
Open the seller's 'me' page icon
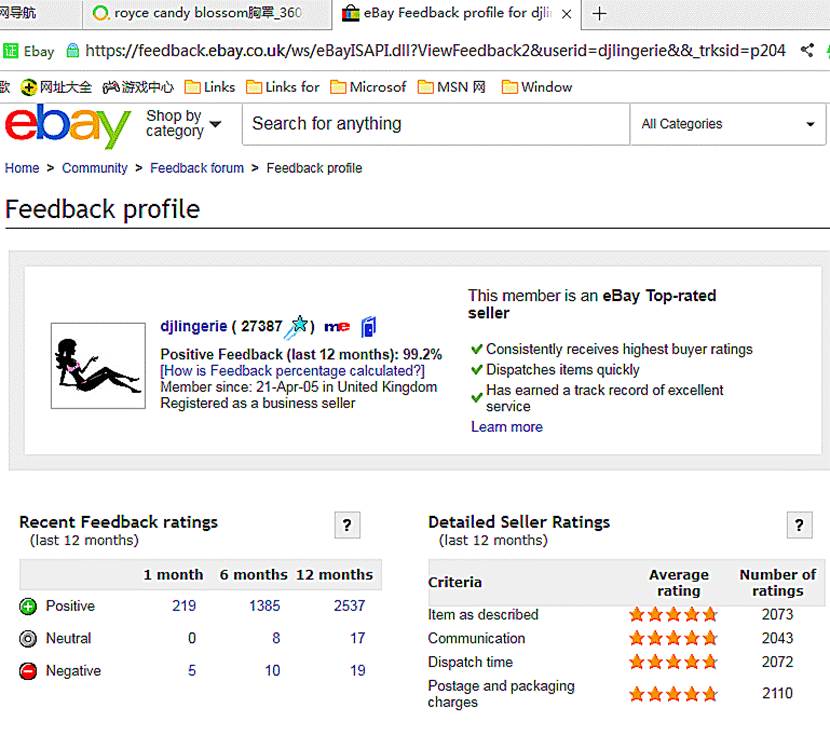[x=336, y=327]
